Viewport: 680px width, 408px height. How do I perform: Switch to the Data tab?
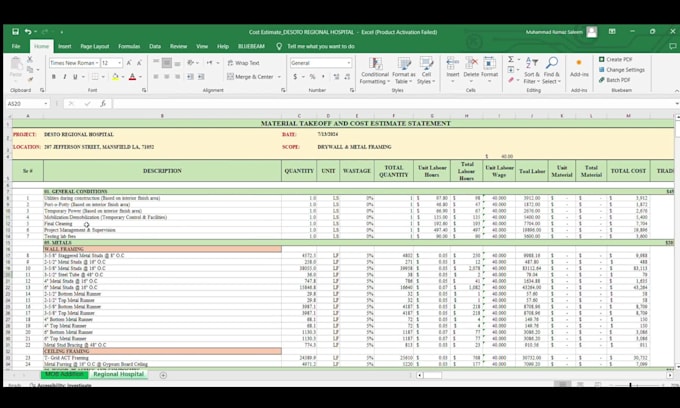coord(155,46)
